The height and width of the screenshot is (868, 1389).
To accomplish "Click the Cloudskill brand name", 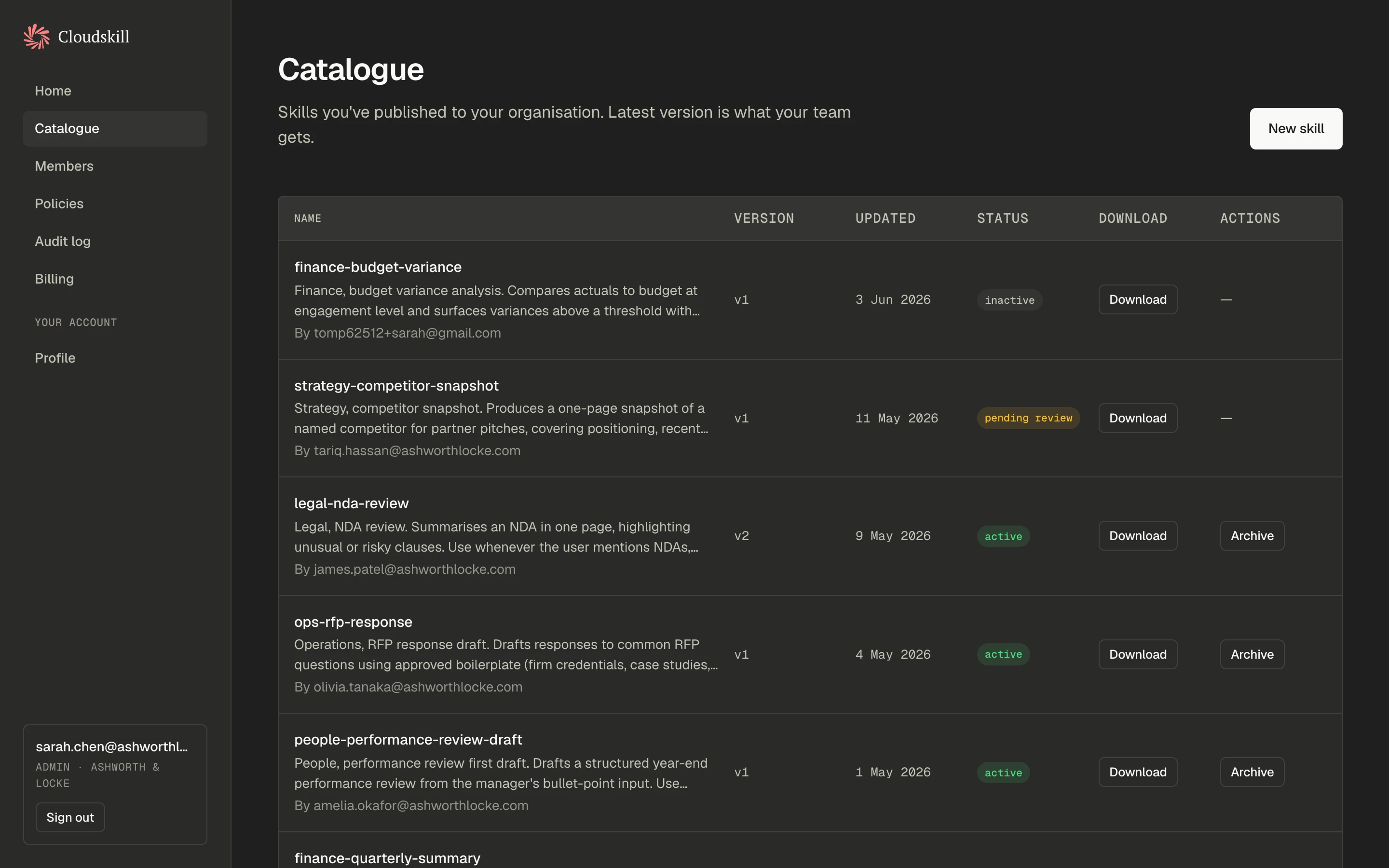I will 94,37.
